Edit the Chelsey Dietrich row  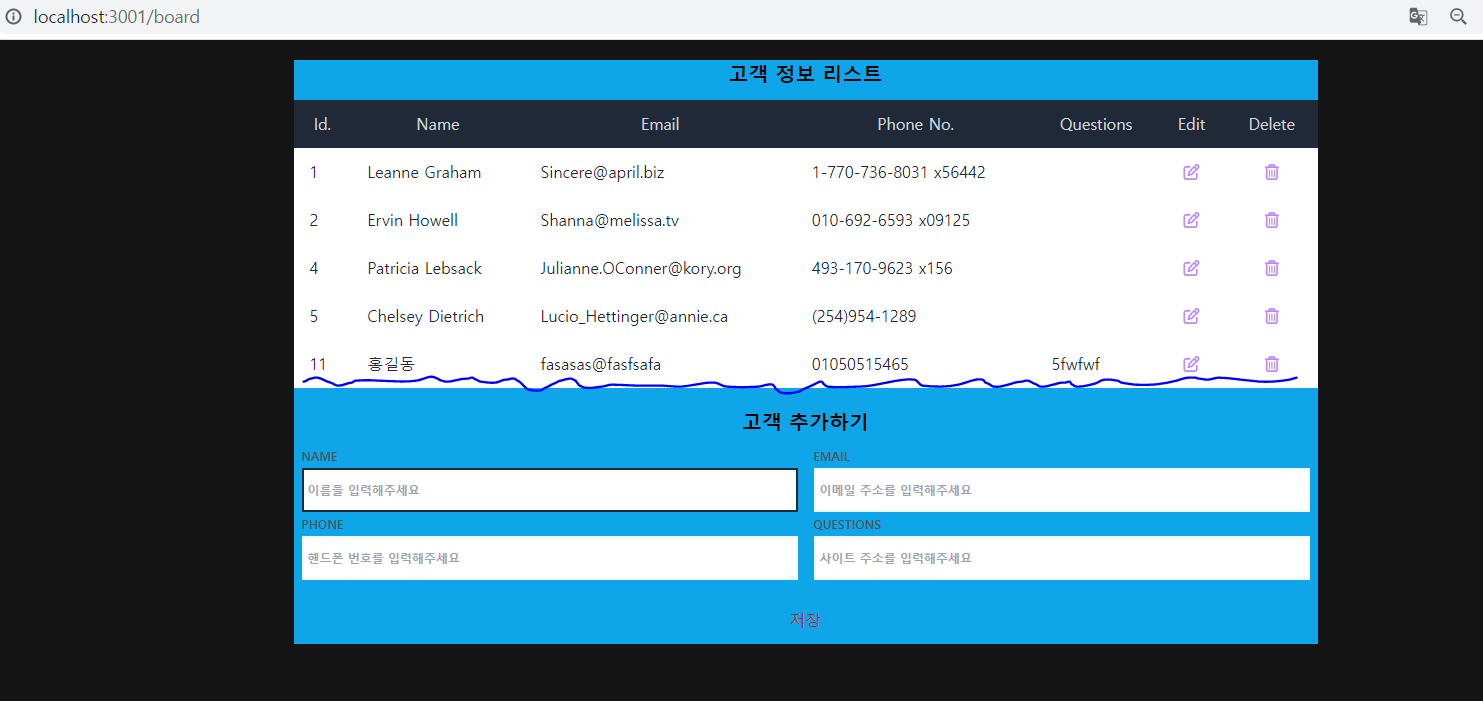tap(1191, 316)
